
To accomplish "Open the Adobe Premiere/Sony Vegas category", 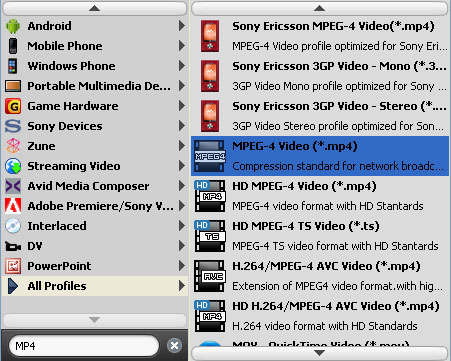I will click(95, 206).
